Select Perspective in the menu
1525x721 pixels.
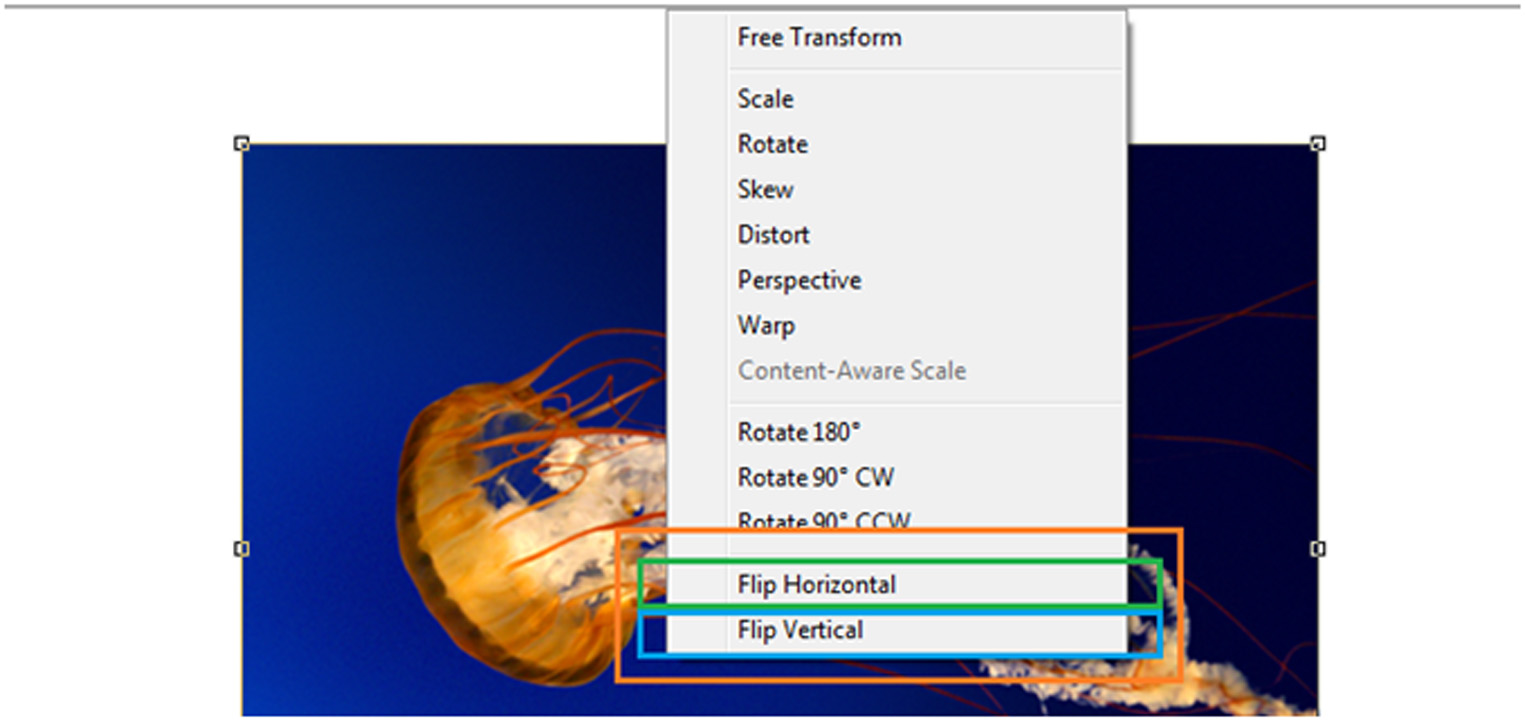click(800, 280)
